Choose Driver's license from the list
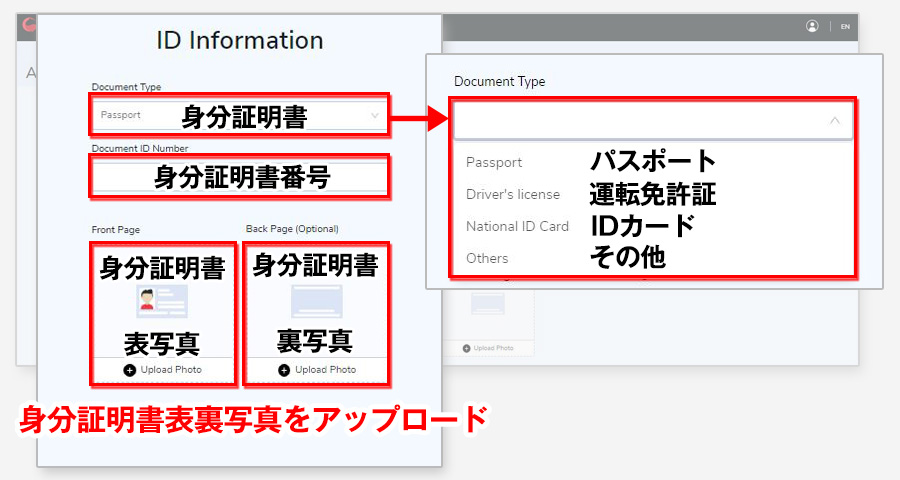This screenshot has height=480, width=900. click(512, 194)
